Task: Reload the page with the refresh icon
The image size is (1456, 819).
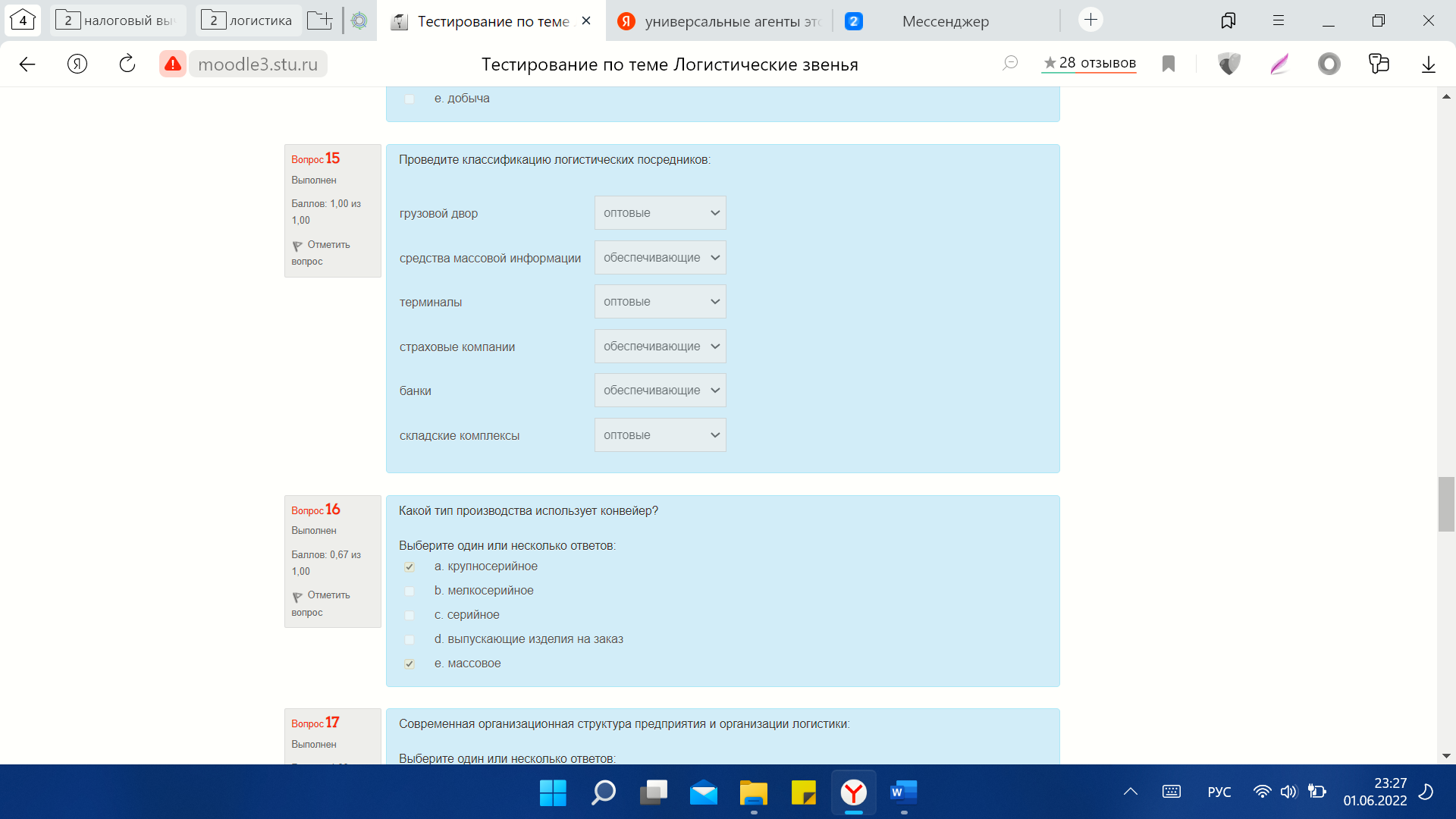Action: coord(127,64)
